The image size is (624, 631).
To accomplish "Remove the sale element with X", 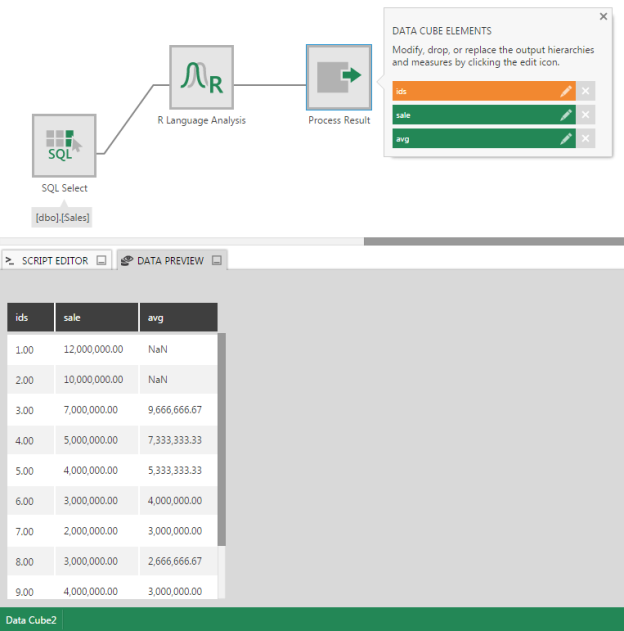I will click(x=586, y=115).
